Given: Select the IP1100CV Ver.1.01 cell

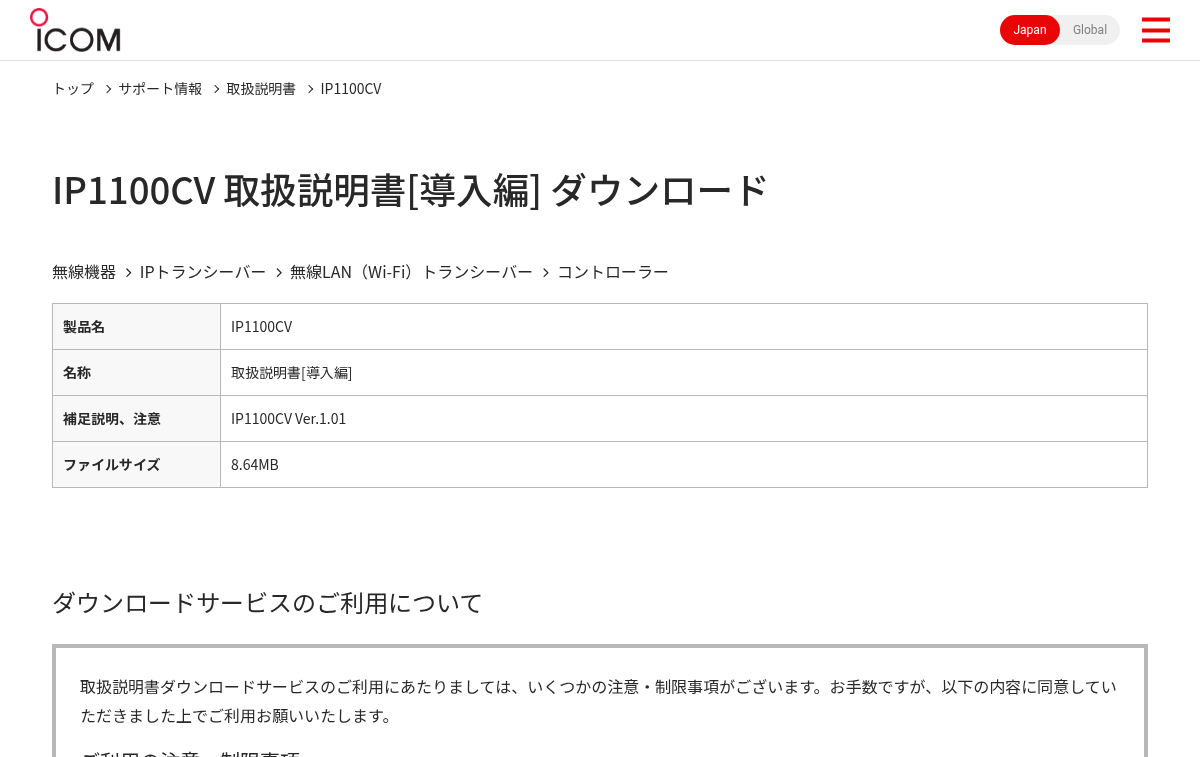Looking at the screenshot, I should [x=684, y=418].
